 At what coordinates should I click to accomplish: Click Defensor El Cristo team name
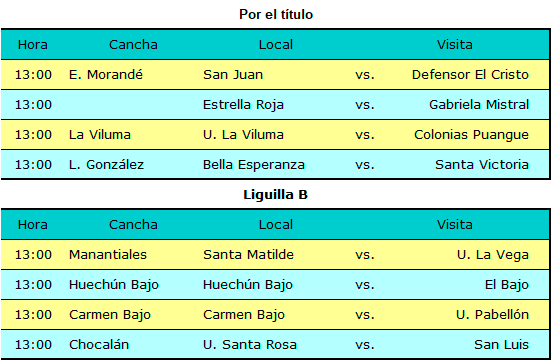point(470,75)
